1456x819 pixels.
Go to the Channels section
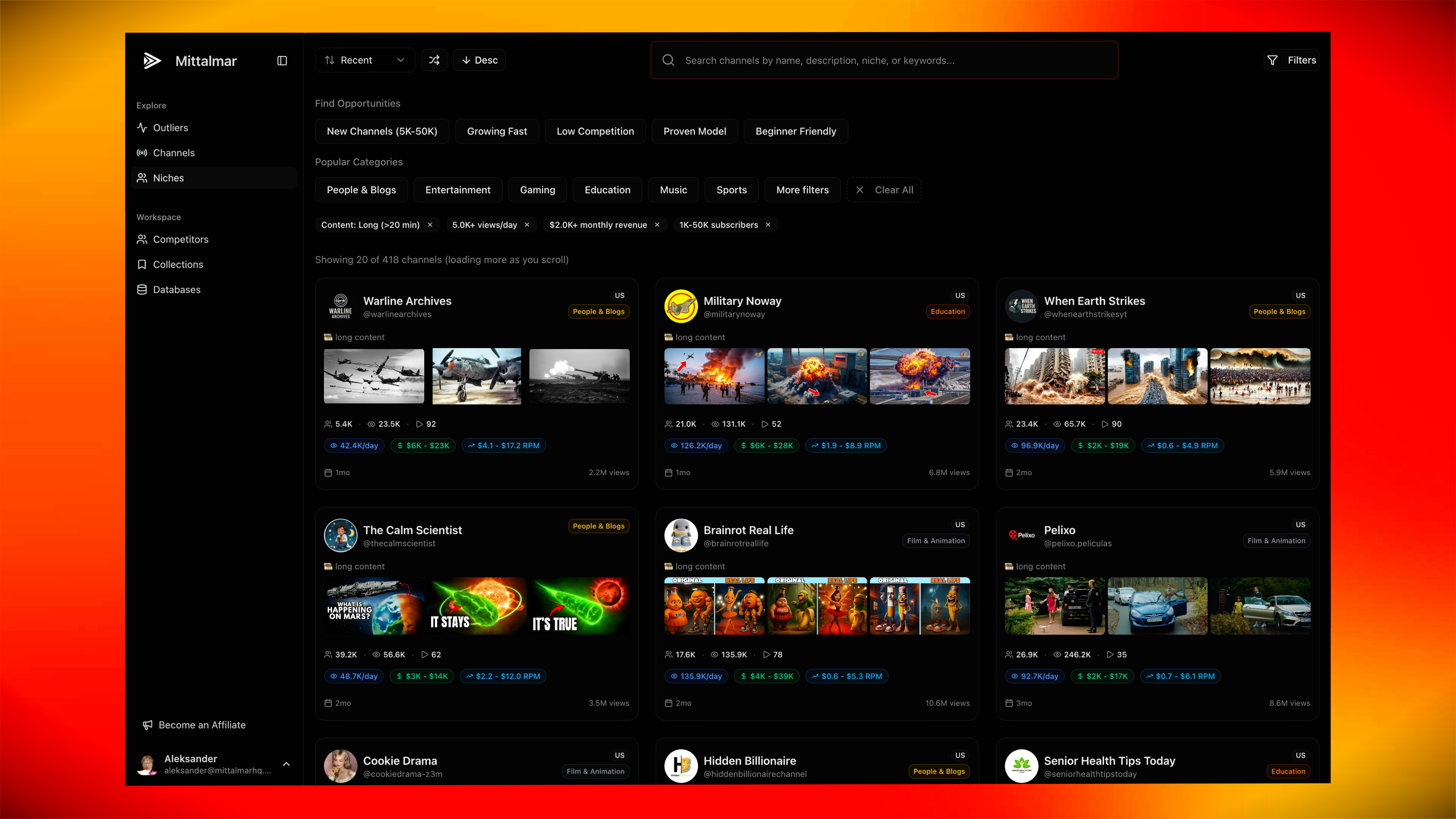click(174, 152)
